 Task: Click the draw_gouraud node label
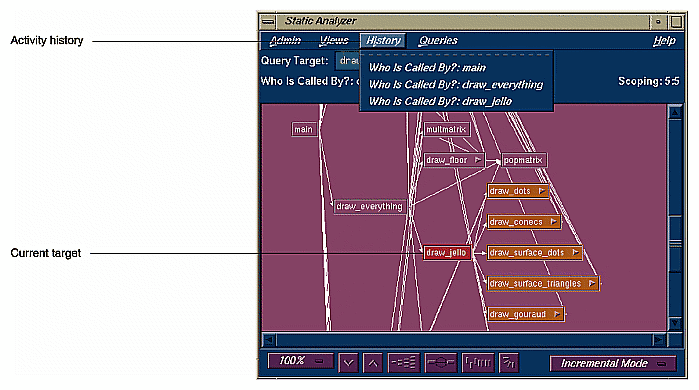click(x=518, y=314)
